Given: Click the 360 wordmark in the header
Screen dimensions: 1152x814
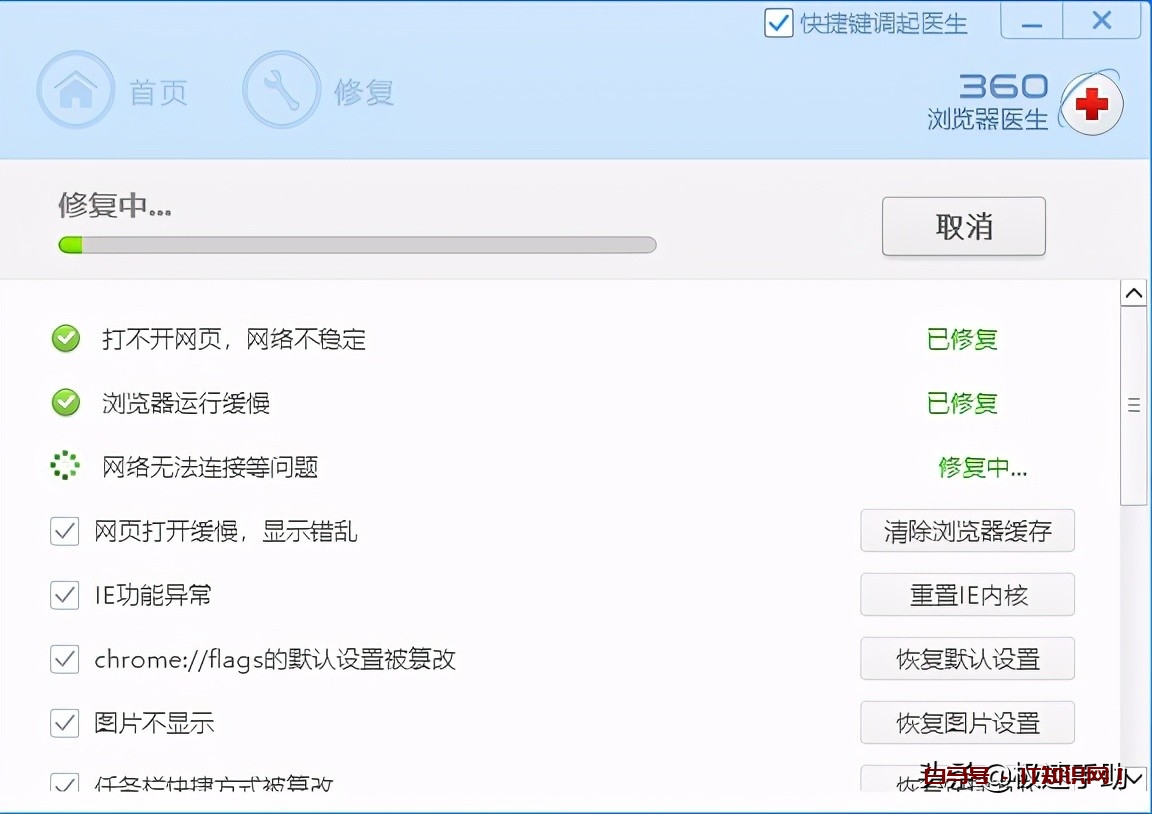Looking at the screenshot, I should point(1005,86).
